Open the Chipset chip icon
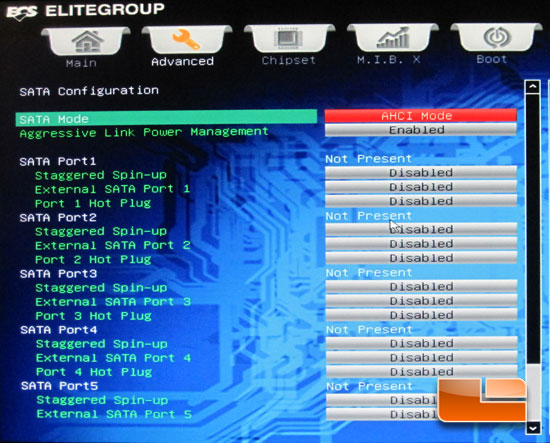The image size is (550, 443). (x=289, y=38)
